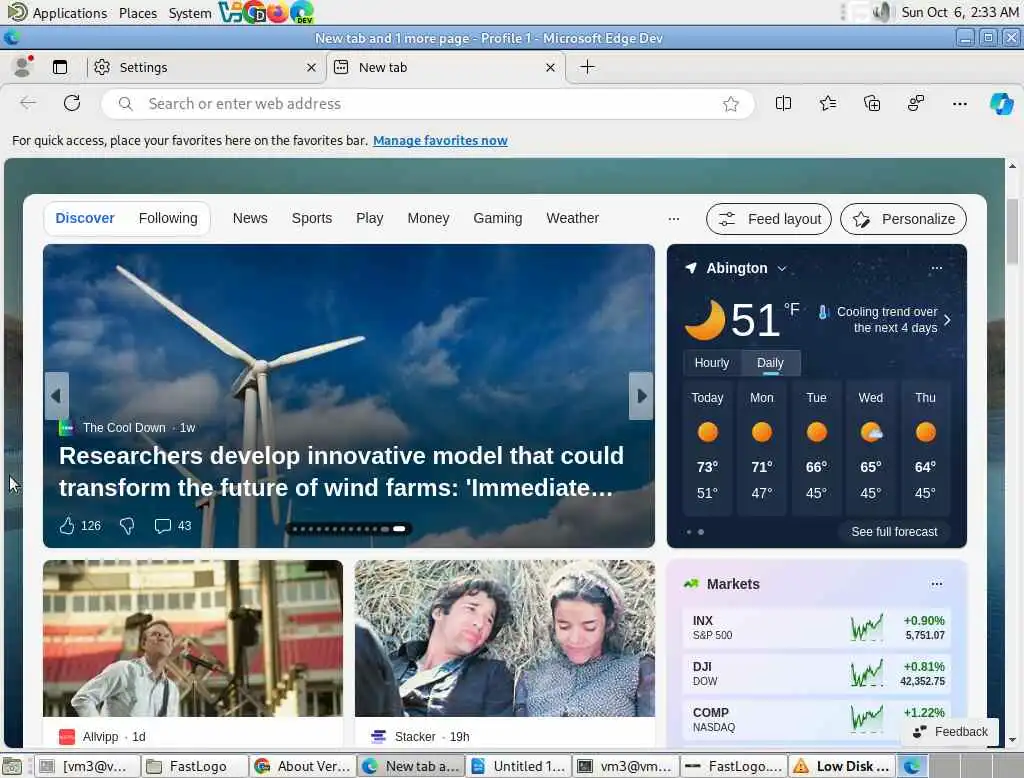Add this page to favorites star

pos(730,104)
